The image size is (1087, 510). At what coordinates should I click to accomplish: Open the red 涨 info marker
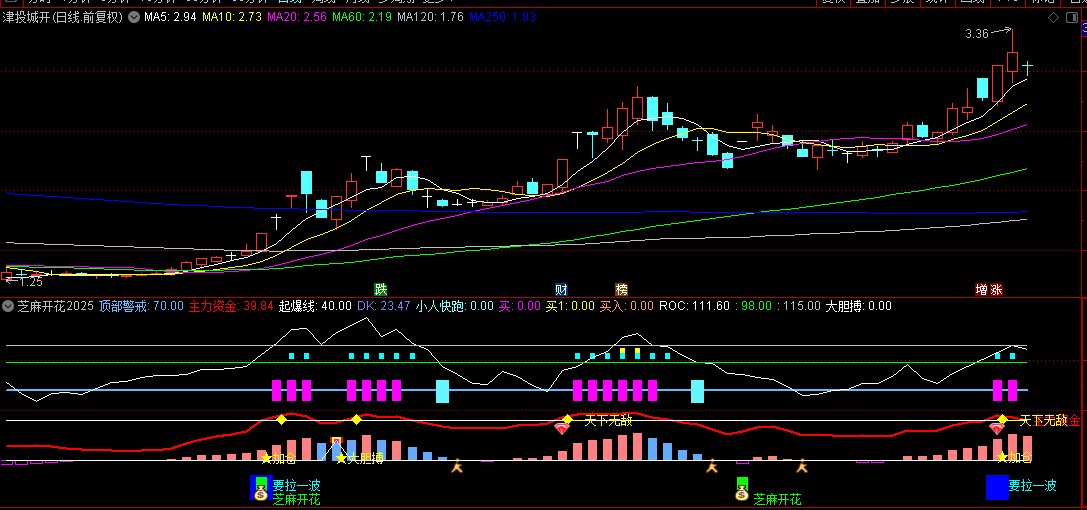coord(995,289)
